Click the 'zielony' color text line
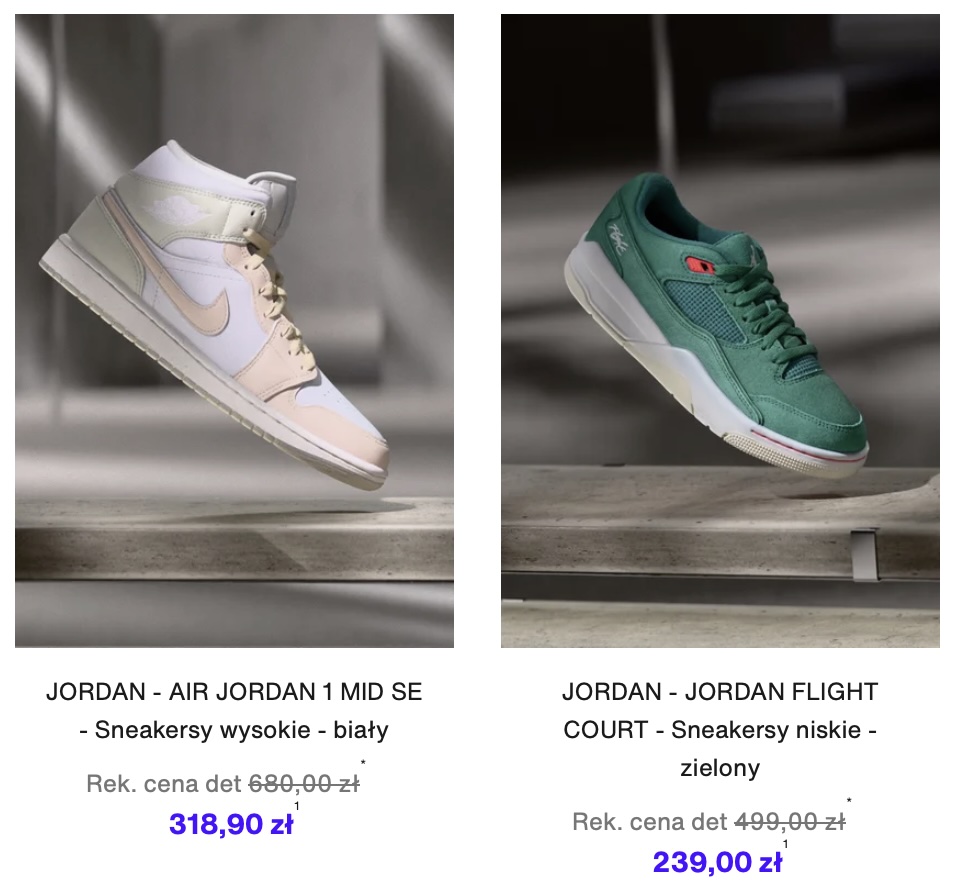Image resolution: width=958 pixels, height=894 pixels. [720, 768]
